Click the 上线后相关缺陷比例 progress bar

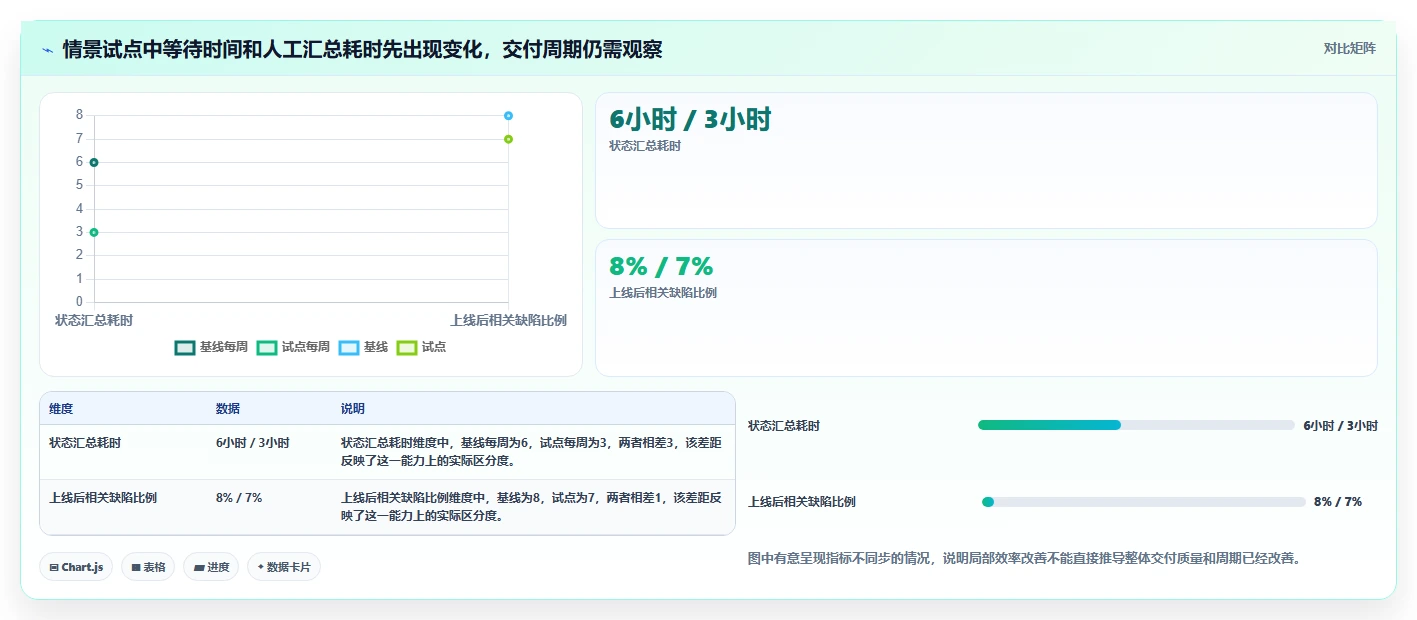[x=1144, y=502]
